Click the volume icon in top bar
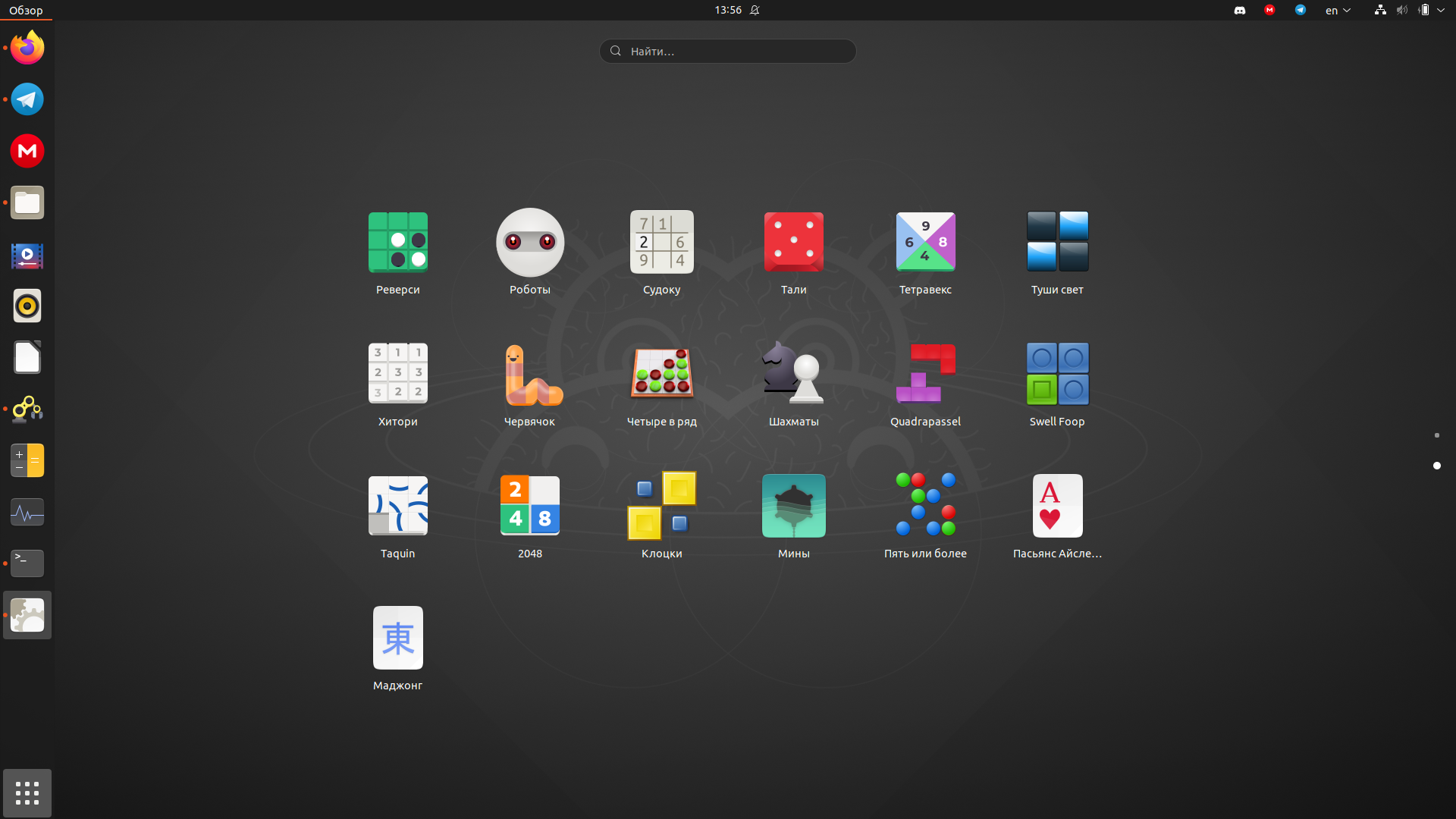1456x819 pixels. pos(1402,10)
